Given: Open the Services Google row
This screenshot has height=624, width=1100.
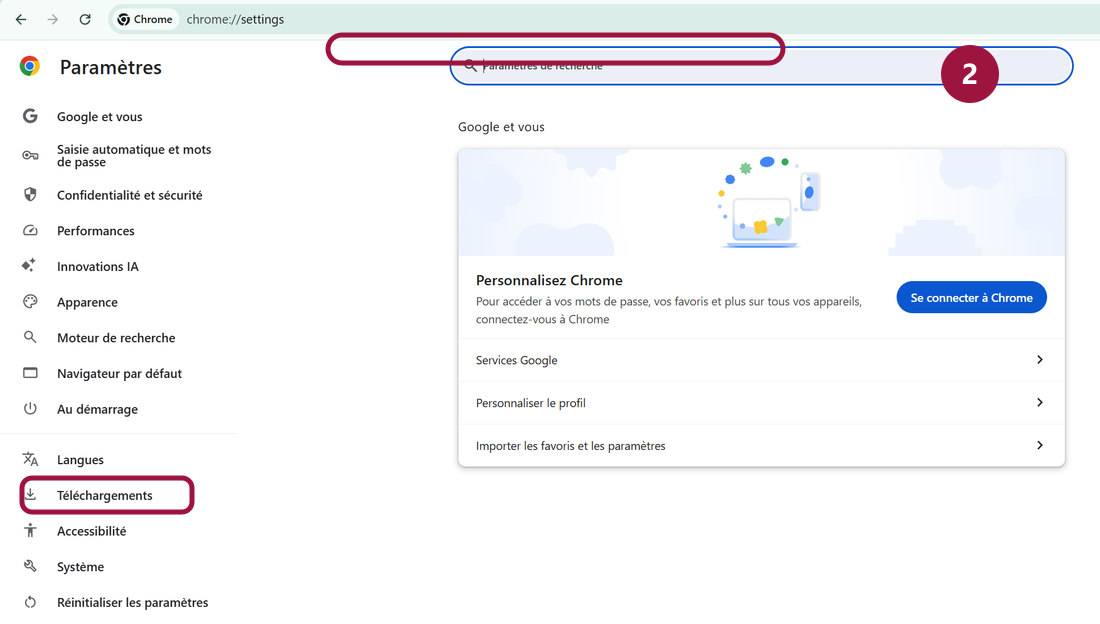Looking at the screenshot, I should [761, 360].
